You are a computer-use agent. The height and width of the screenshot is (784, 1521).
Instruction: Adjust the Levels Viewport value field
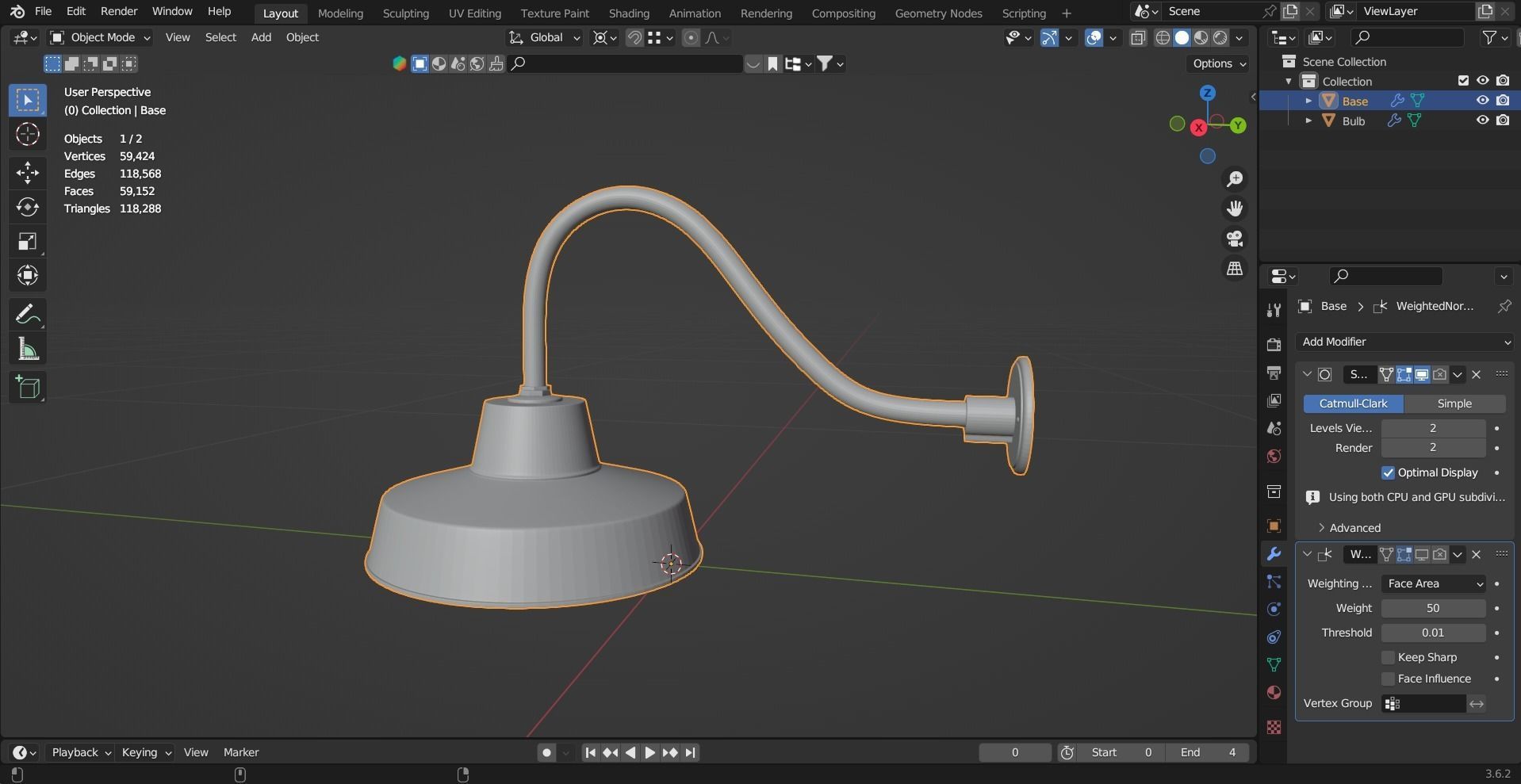[1433, 428]
